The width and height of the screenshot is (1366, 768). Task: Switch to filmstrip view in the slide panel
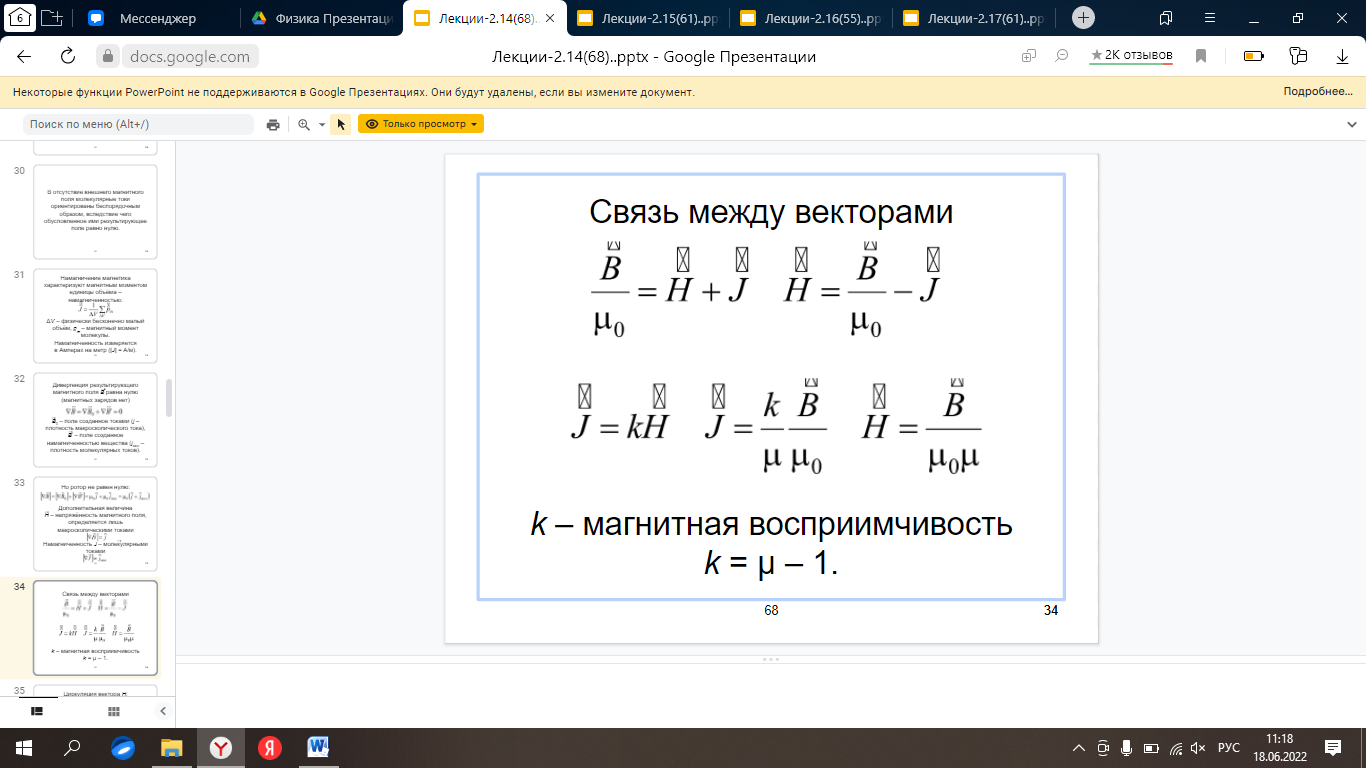(37, 711)
